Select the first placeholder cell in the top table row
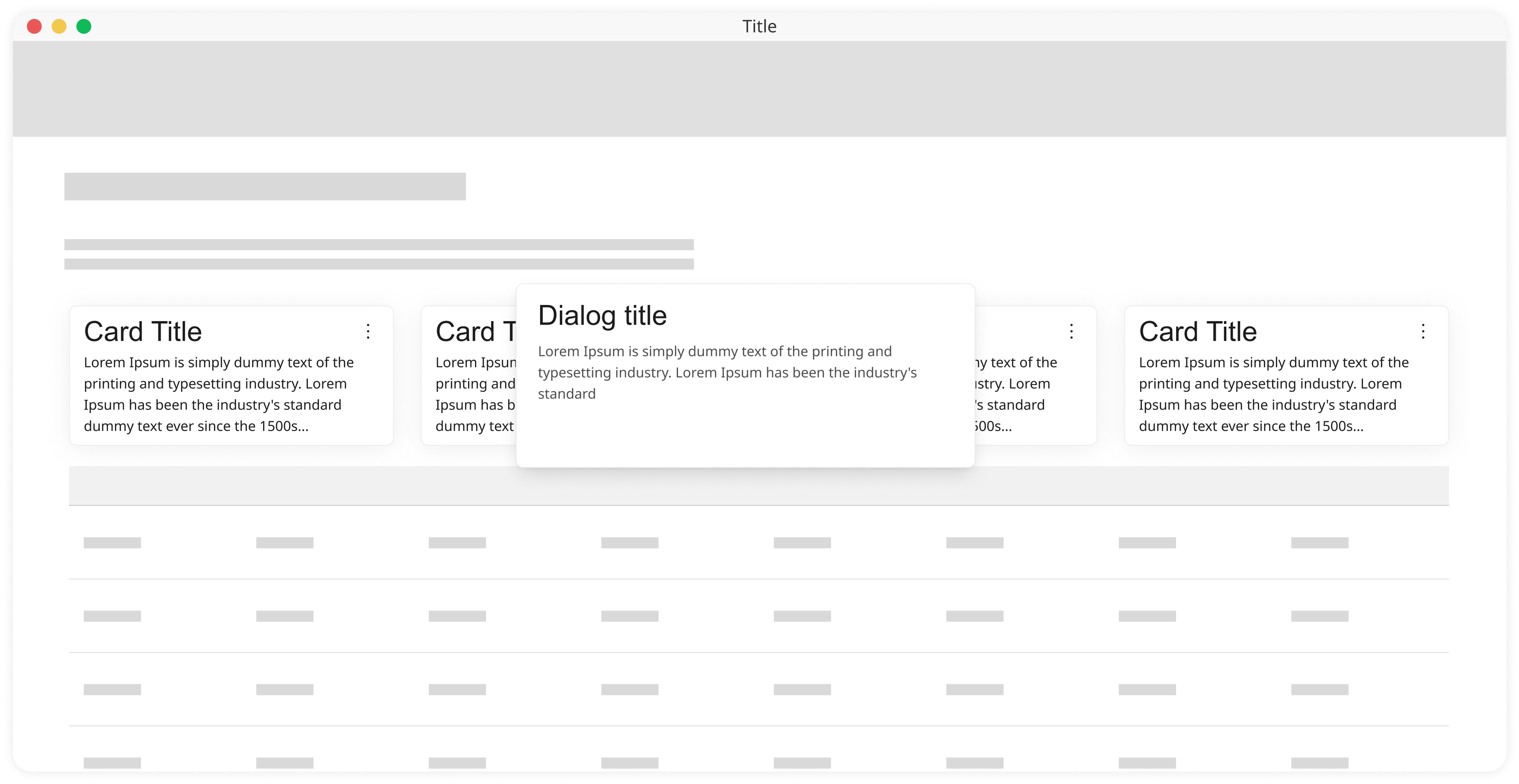The height and width of the screenshot is (784, 1519). click(112, 542)
